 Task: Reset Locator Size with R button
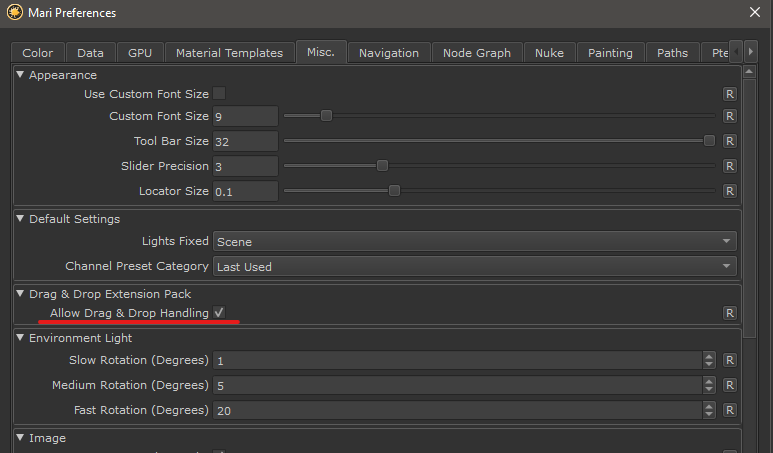(729, 190)
